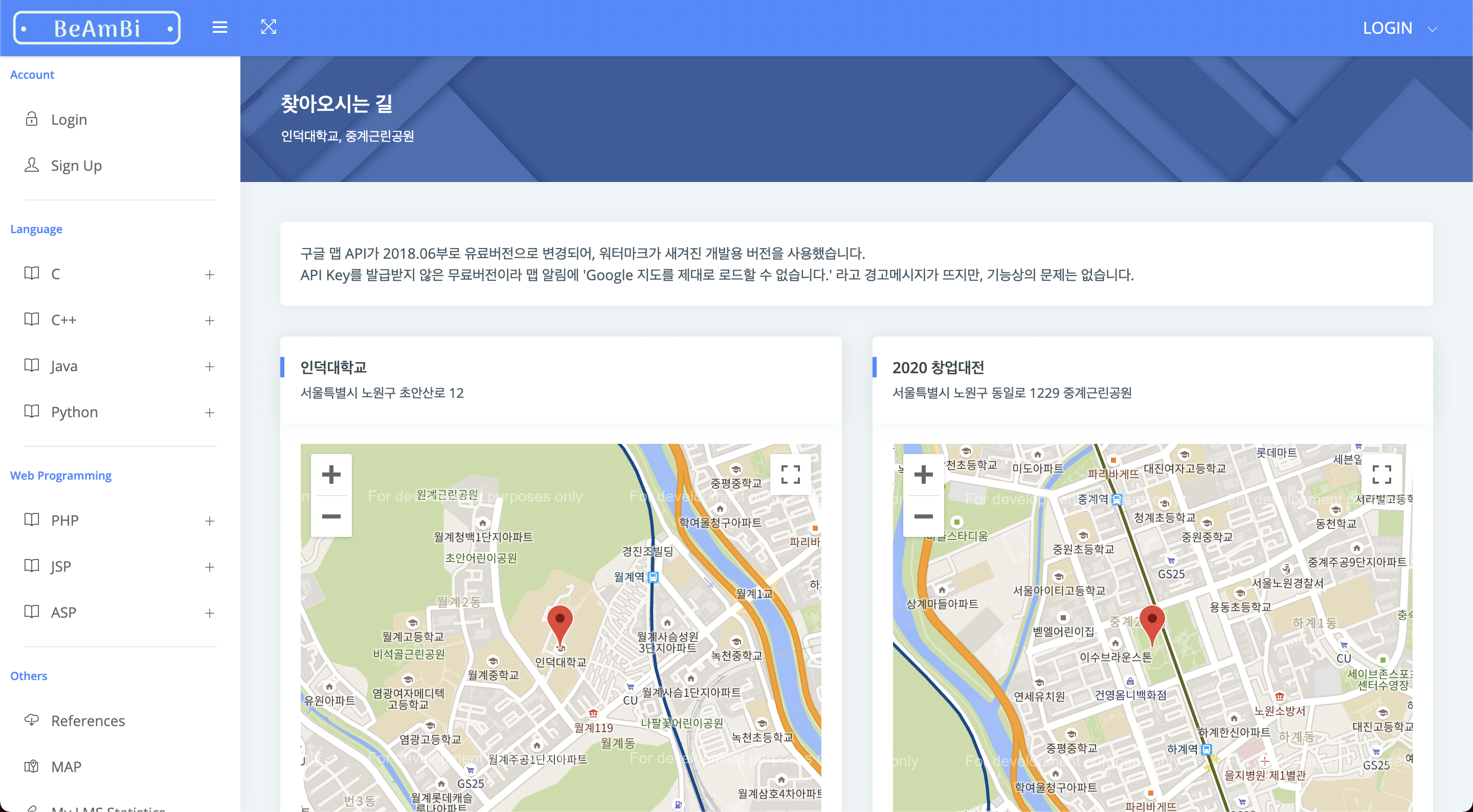Zoom in on the 2020 창업대전 map

click(x=923, y=475)
